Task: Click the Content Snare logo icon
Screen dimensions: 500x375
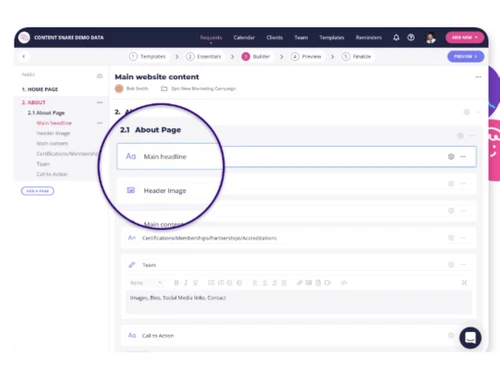Action: [x=24, y=38]
